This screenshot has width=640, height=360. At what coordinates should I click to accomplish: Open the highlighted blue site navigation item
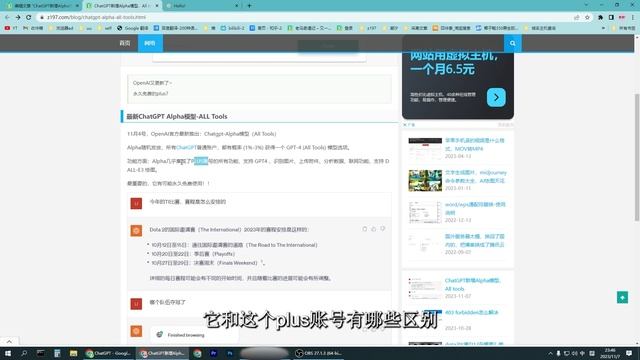coord(150,43)
